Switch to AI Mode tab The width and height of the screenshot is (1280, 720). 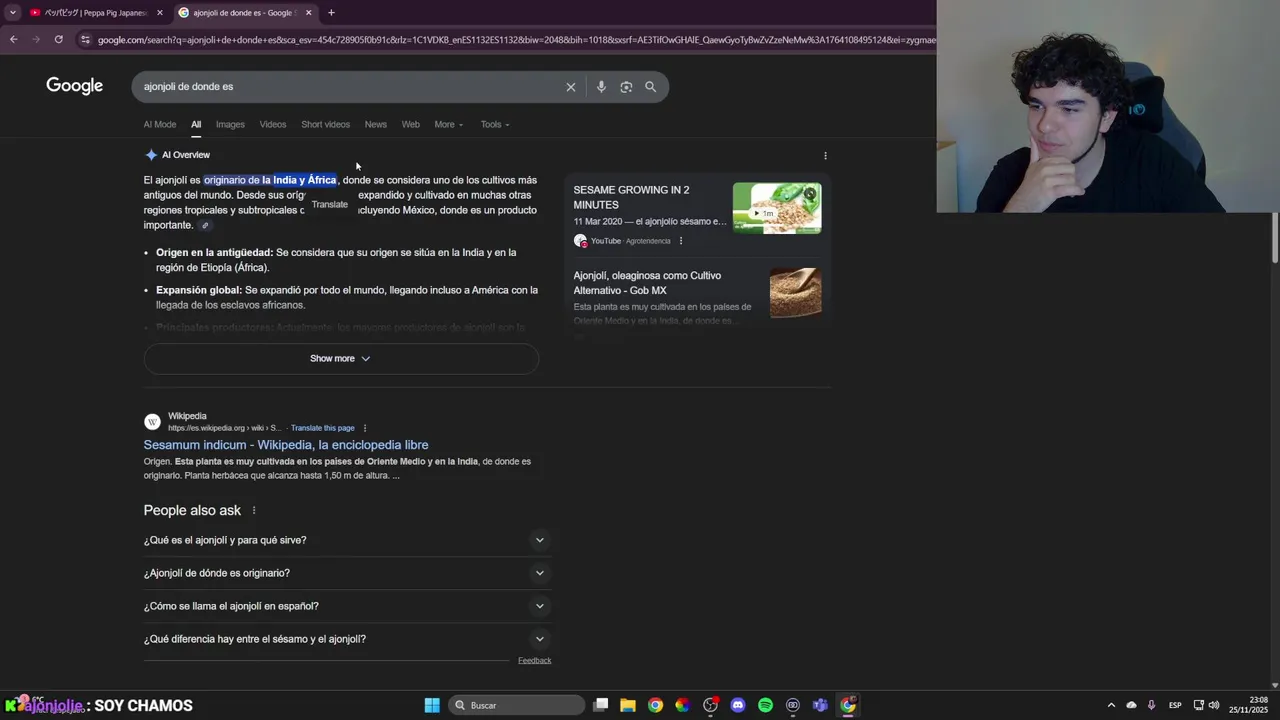[x=159, y=125]
